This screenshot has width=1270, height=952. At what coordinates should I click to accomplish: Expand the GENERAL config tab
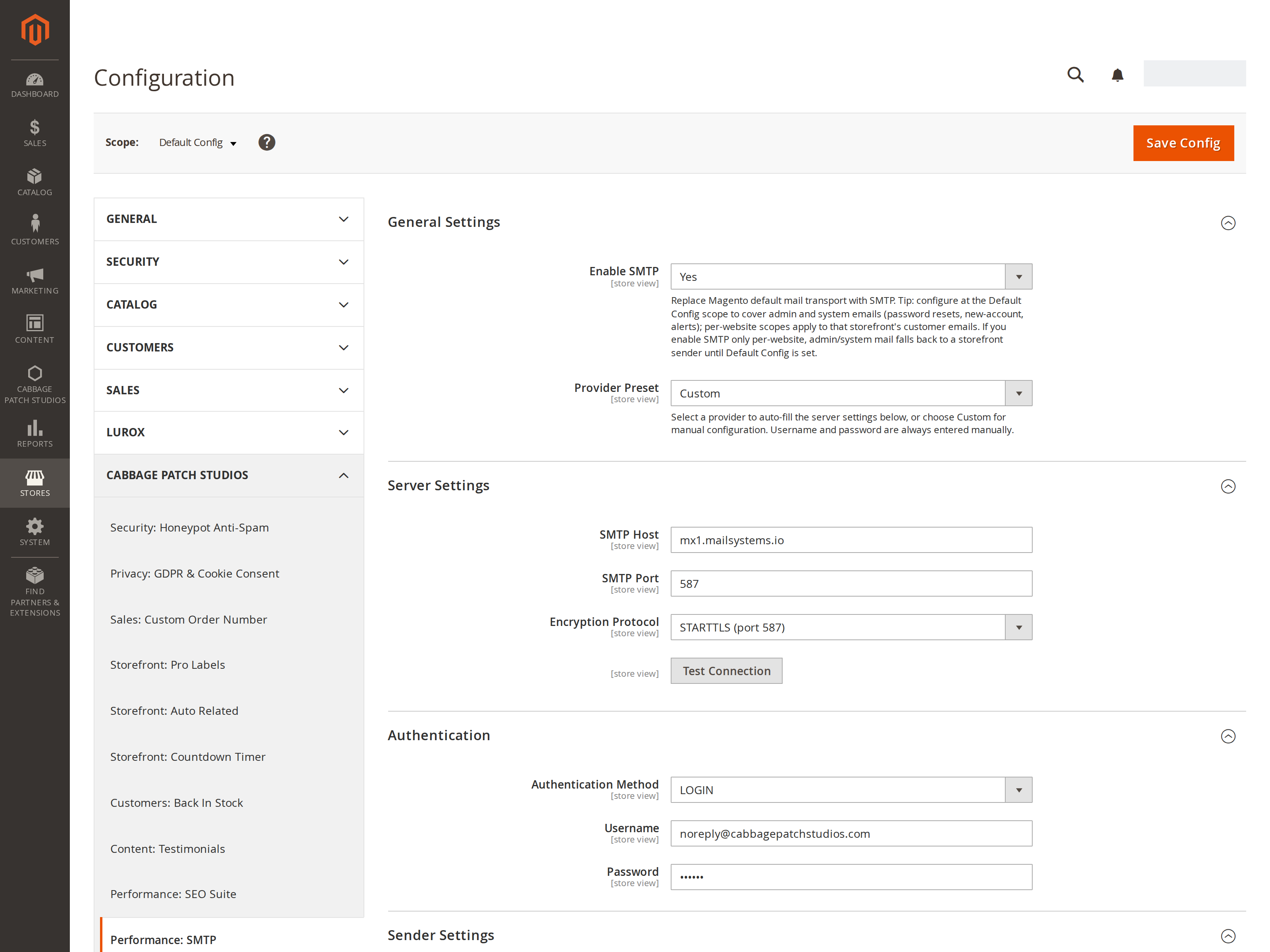click(x=229, y=219)
